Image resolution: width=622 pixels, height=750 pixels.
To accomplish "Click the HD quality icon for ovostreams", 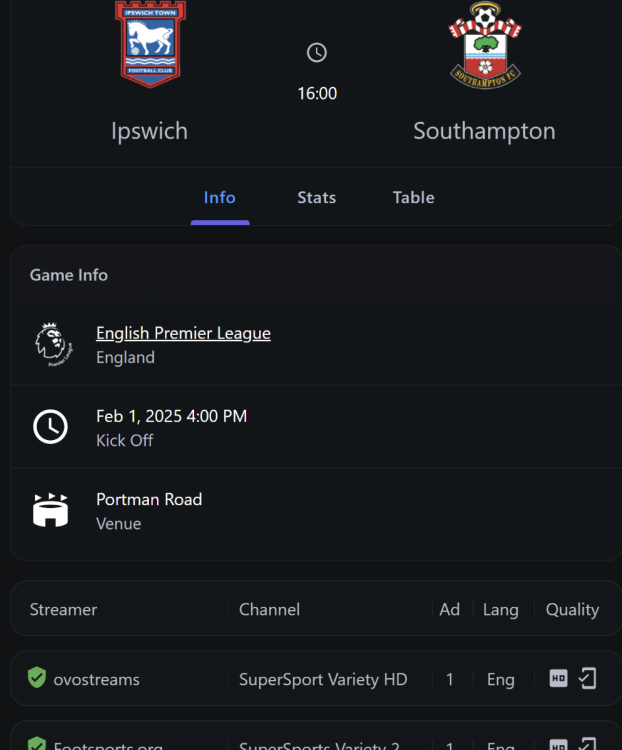I will point(559,679).
